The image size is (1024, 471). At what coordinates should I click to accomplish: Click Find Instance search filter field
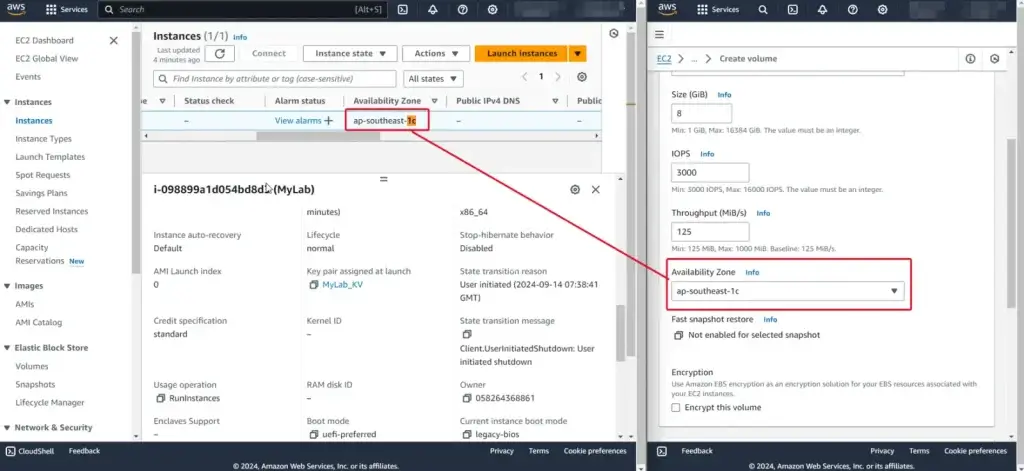point(274,78)
